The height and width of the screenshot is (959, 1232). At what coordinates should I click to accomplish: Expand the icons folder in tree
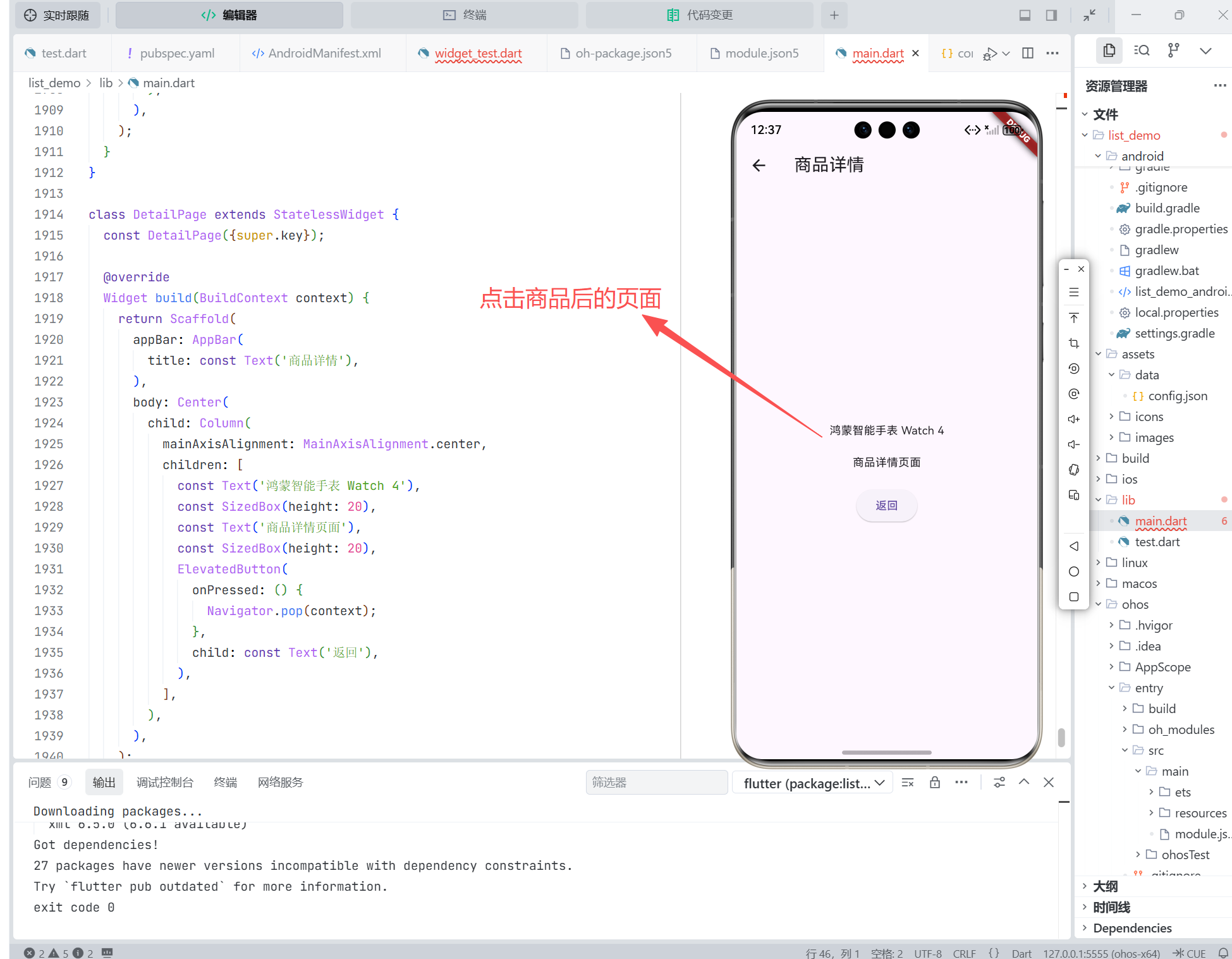[1149, 417]
